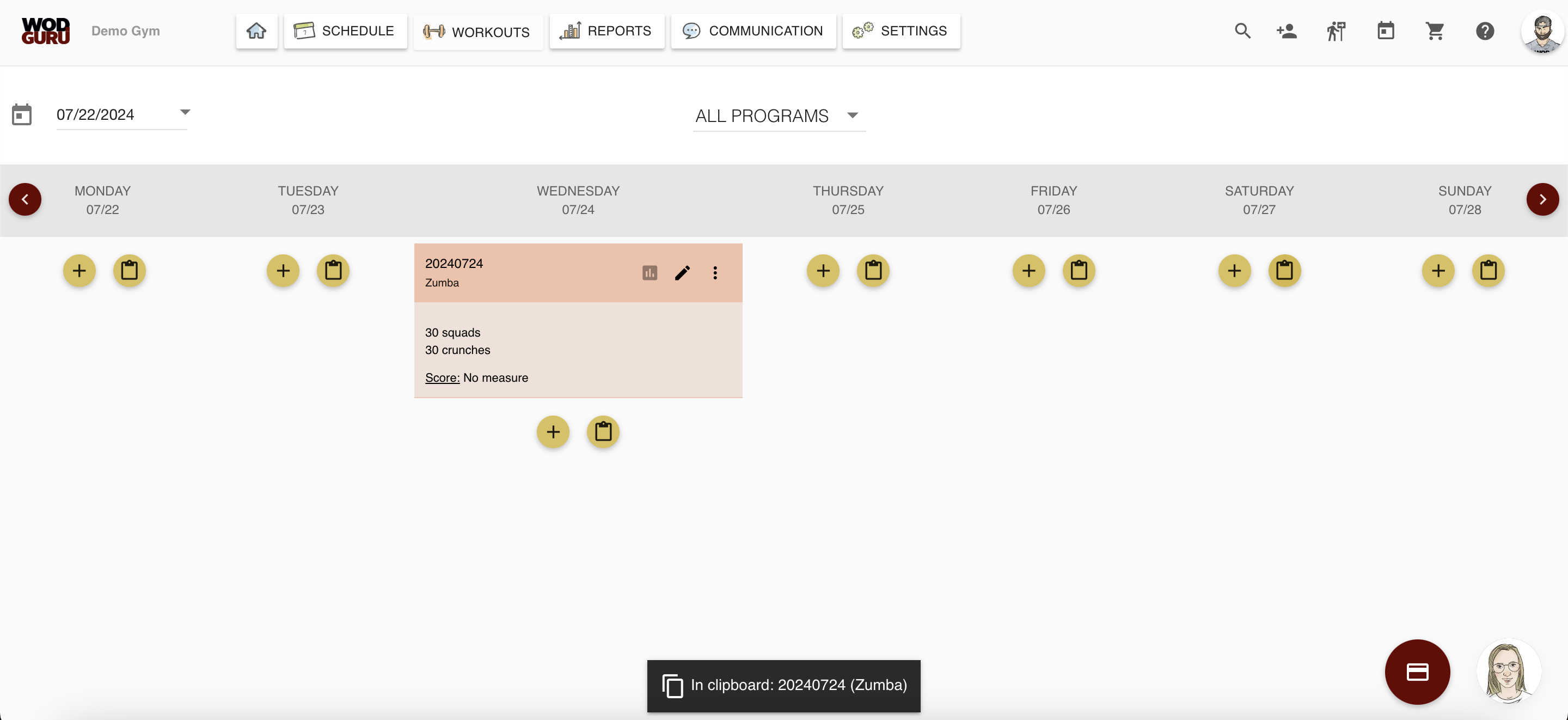Add a workout on Saturday 07/27

coord(1234,271)
